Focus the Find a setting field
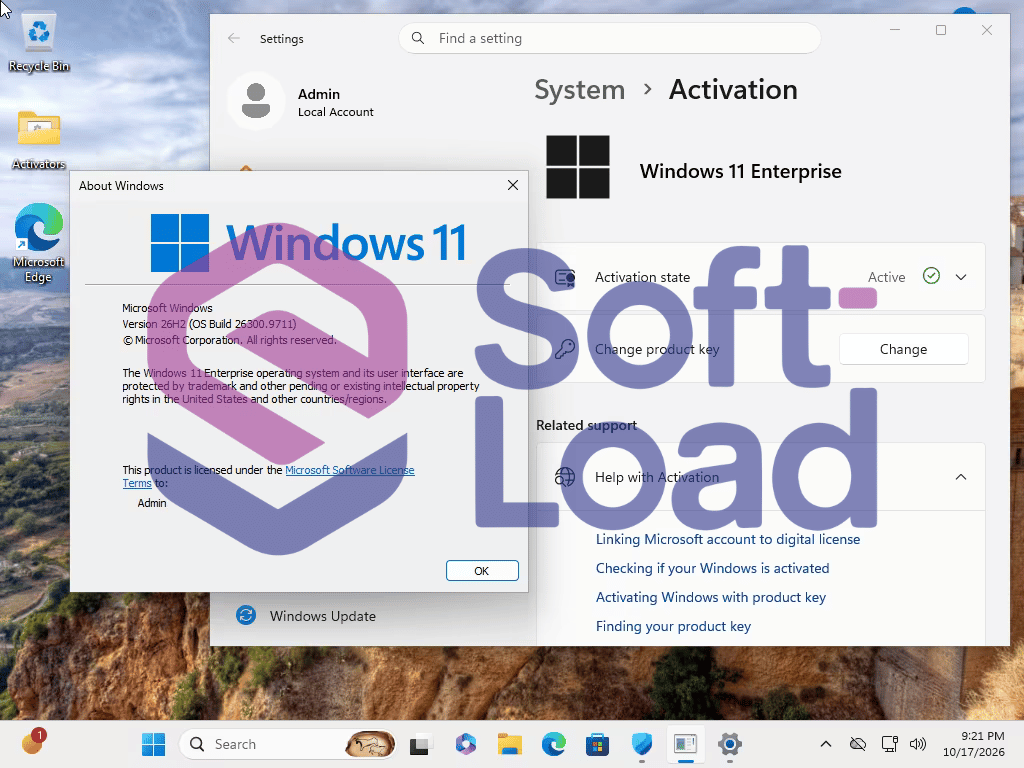 click(x=609, y=38)
